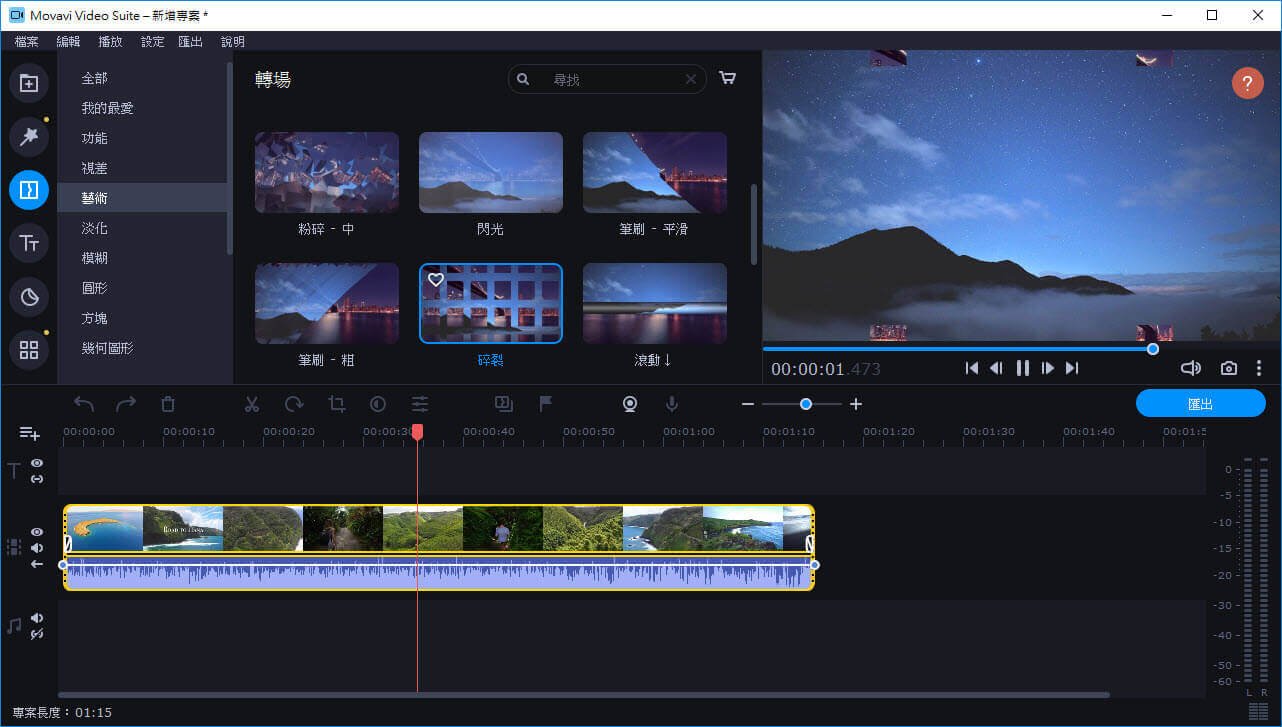Split clip with the scissors tool
Viewport: 1282px width, 727px height.
coord(252,404)
